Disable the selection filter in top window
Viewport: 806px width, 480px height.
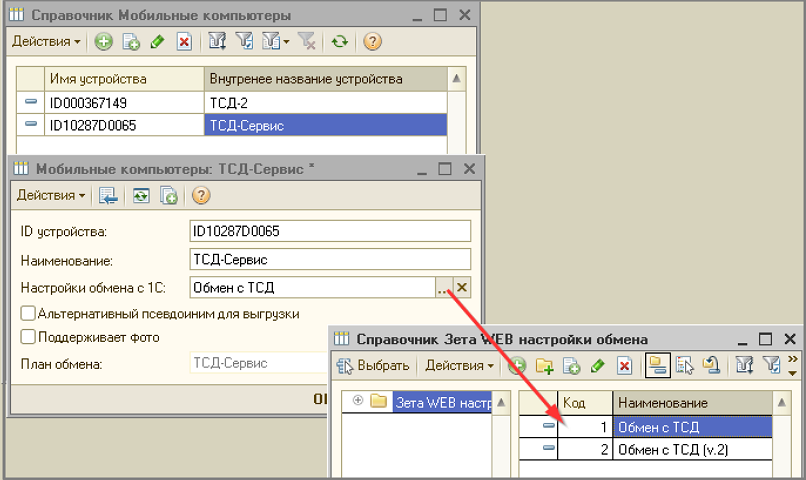point(307,42)
